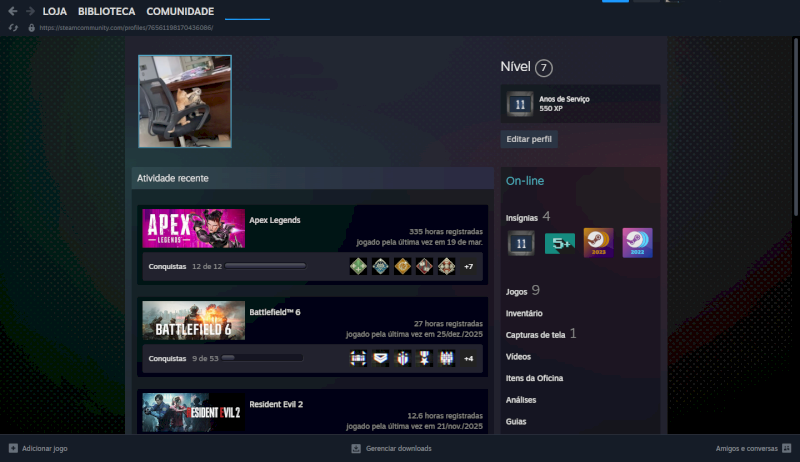800x462 pixels.
Task: Click the friends chat grid icon
Action: [x=787, y=448]
